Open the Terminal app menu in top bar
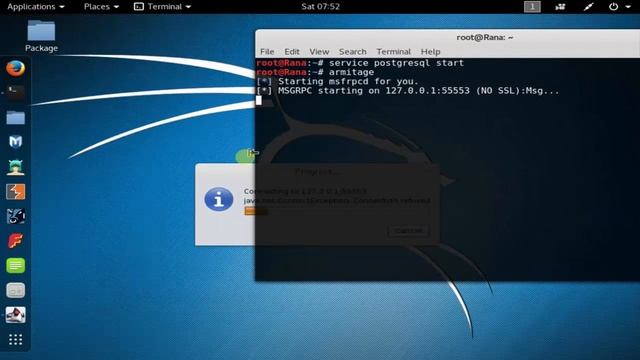640x360 pixels. click(162, 7)
